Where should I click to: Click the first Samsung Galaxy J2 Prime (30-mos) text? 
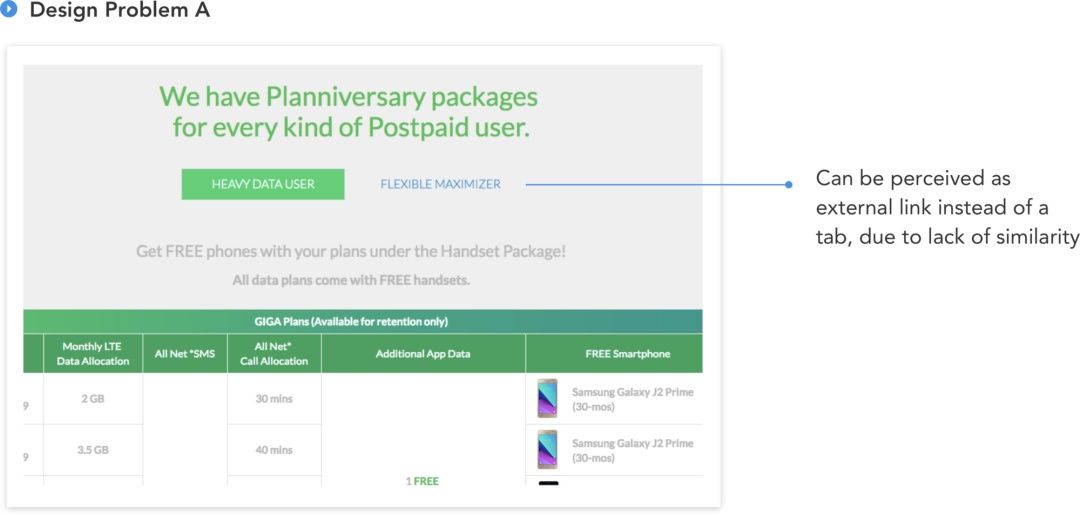click(632, 399)
